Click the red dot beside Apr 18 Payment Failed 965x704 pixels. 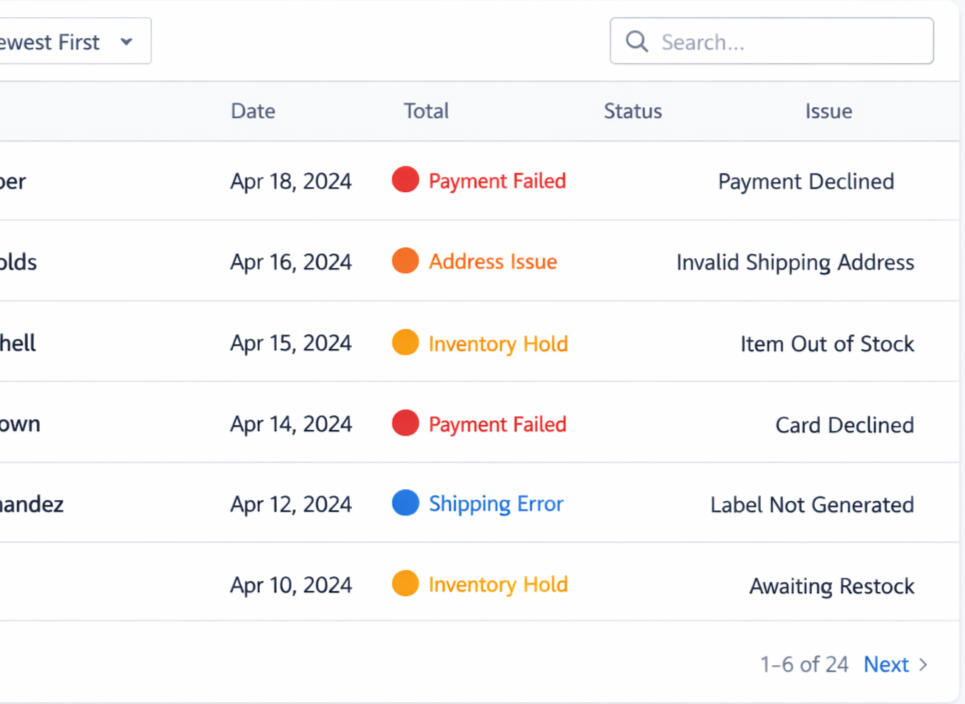(405, 180)
